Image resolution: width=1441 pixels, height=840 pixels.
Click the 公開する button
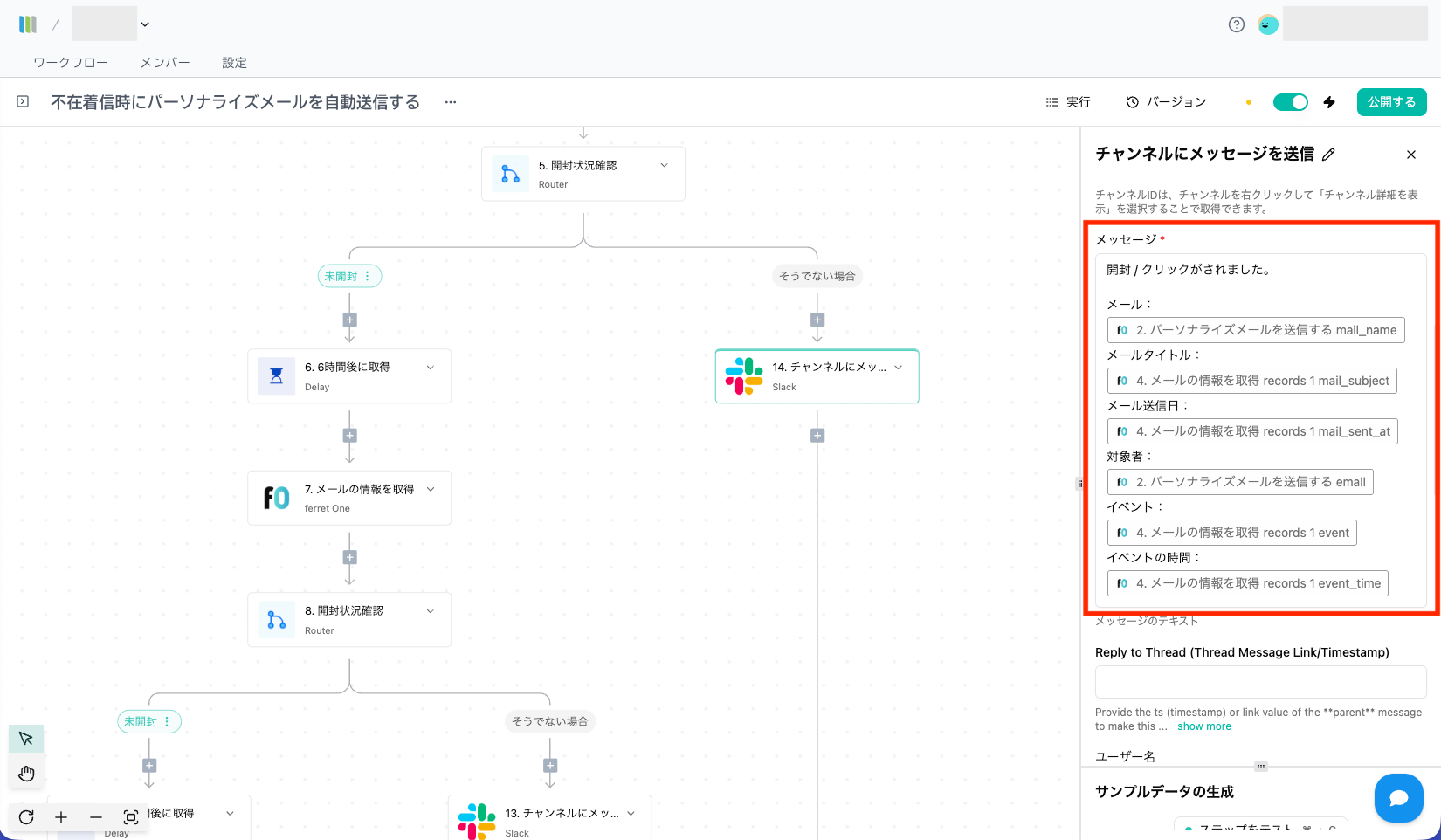tap(1391, 102)
